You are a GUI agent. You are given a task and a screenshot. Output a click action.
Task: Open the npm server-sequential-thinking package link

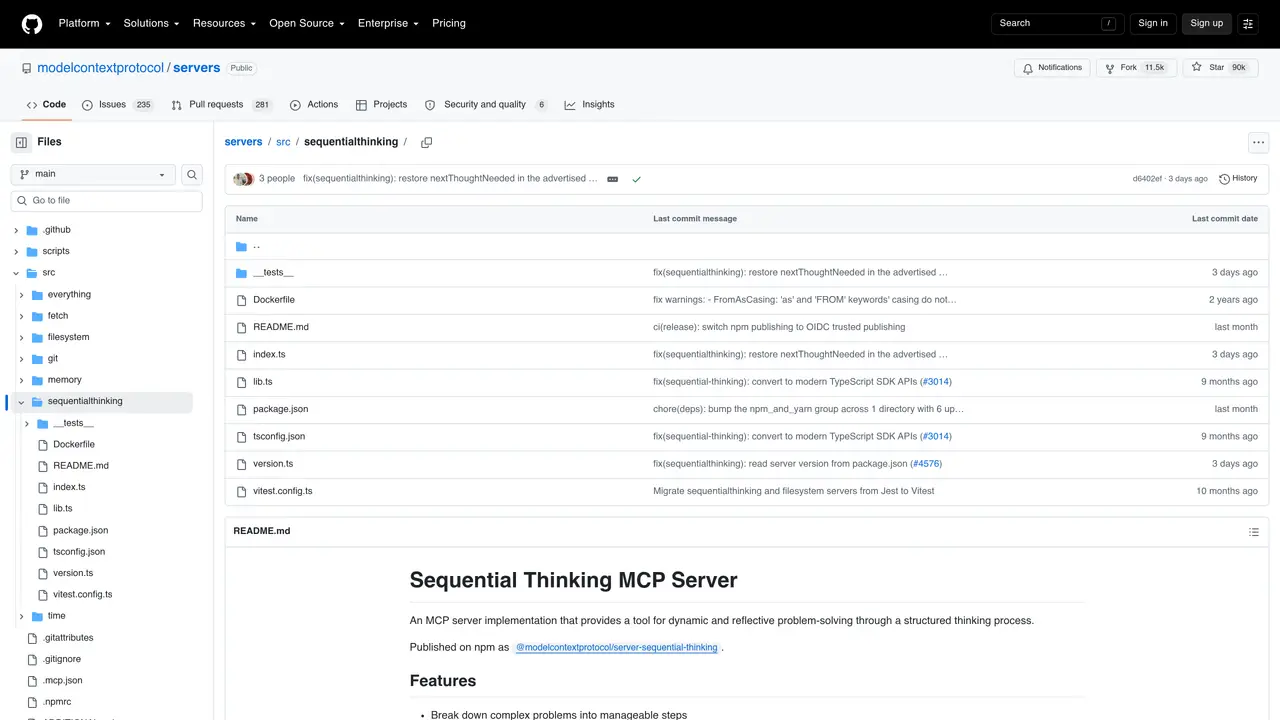click(616, 648)
